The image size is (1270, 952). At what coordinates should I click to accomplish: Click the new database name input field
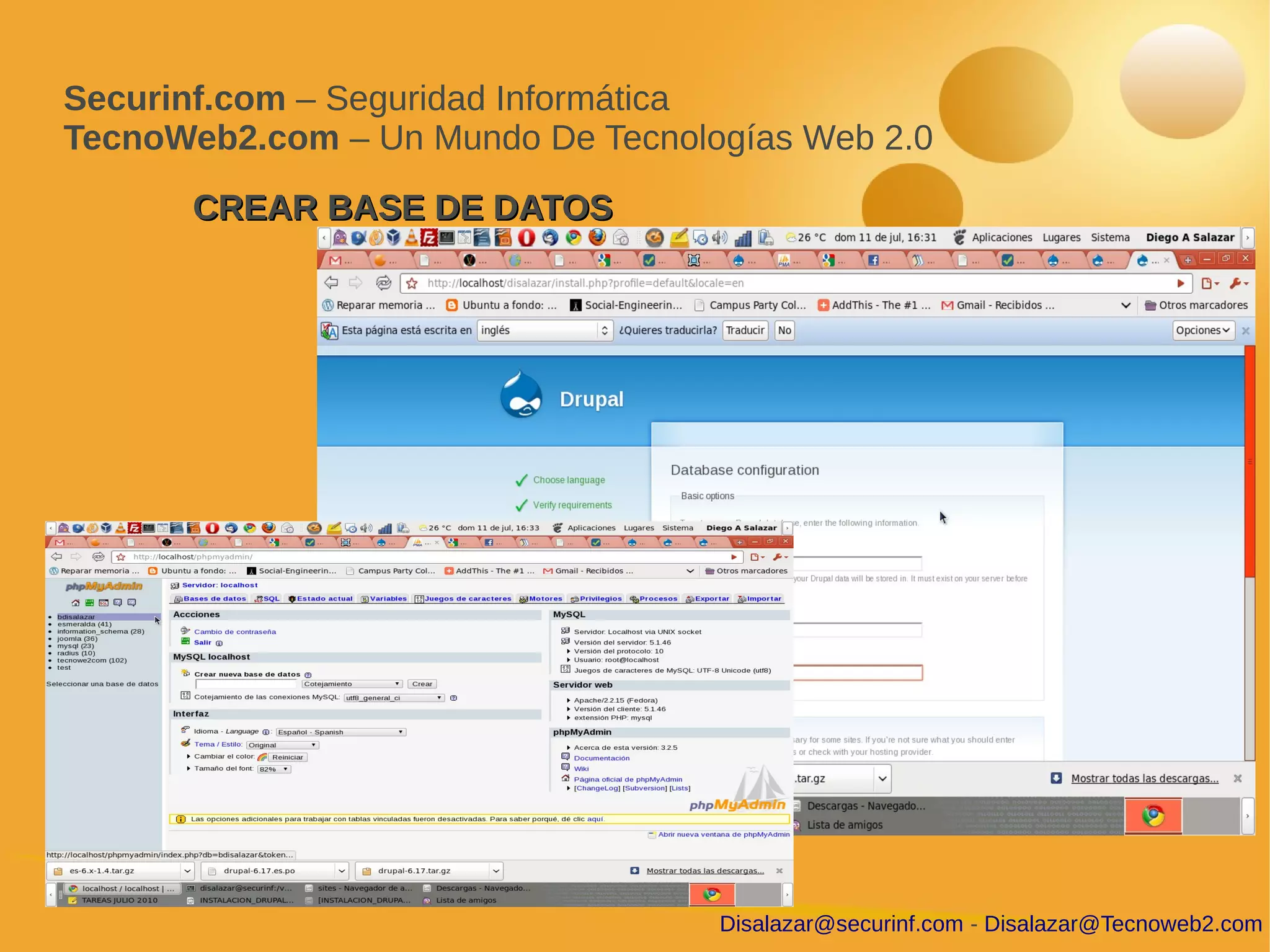click(x=247, y=684)
